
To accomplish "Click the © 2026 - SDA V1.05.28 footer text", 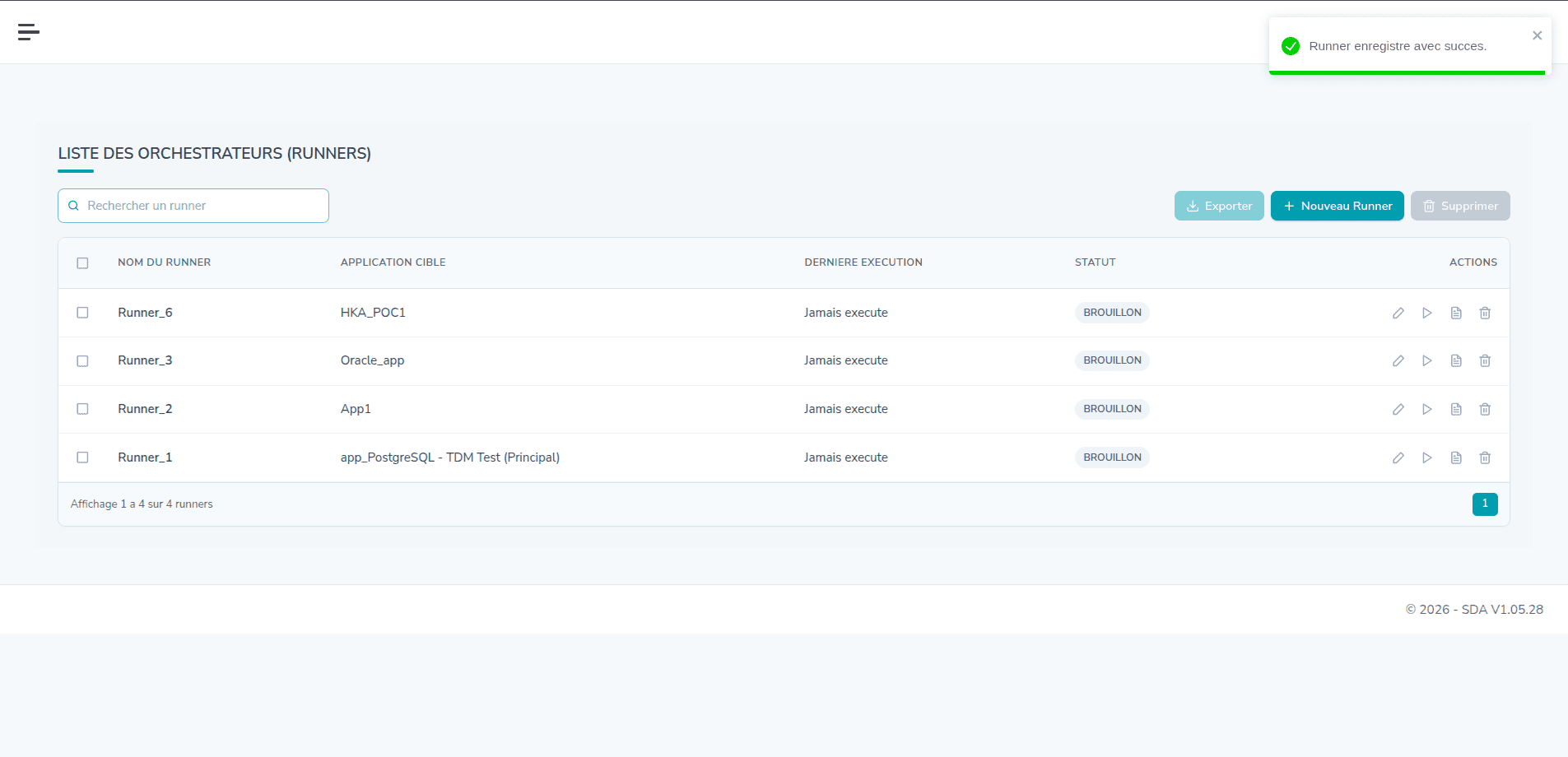I will [1474, 610].
